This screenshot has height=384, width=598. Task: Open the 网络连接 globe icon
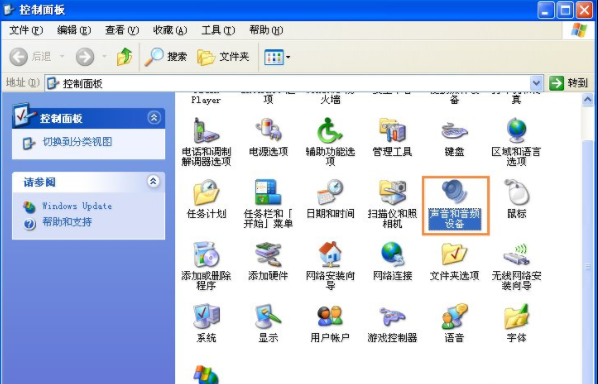[392, 254]
